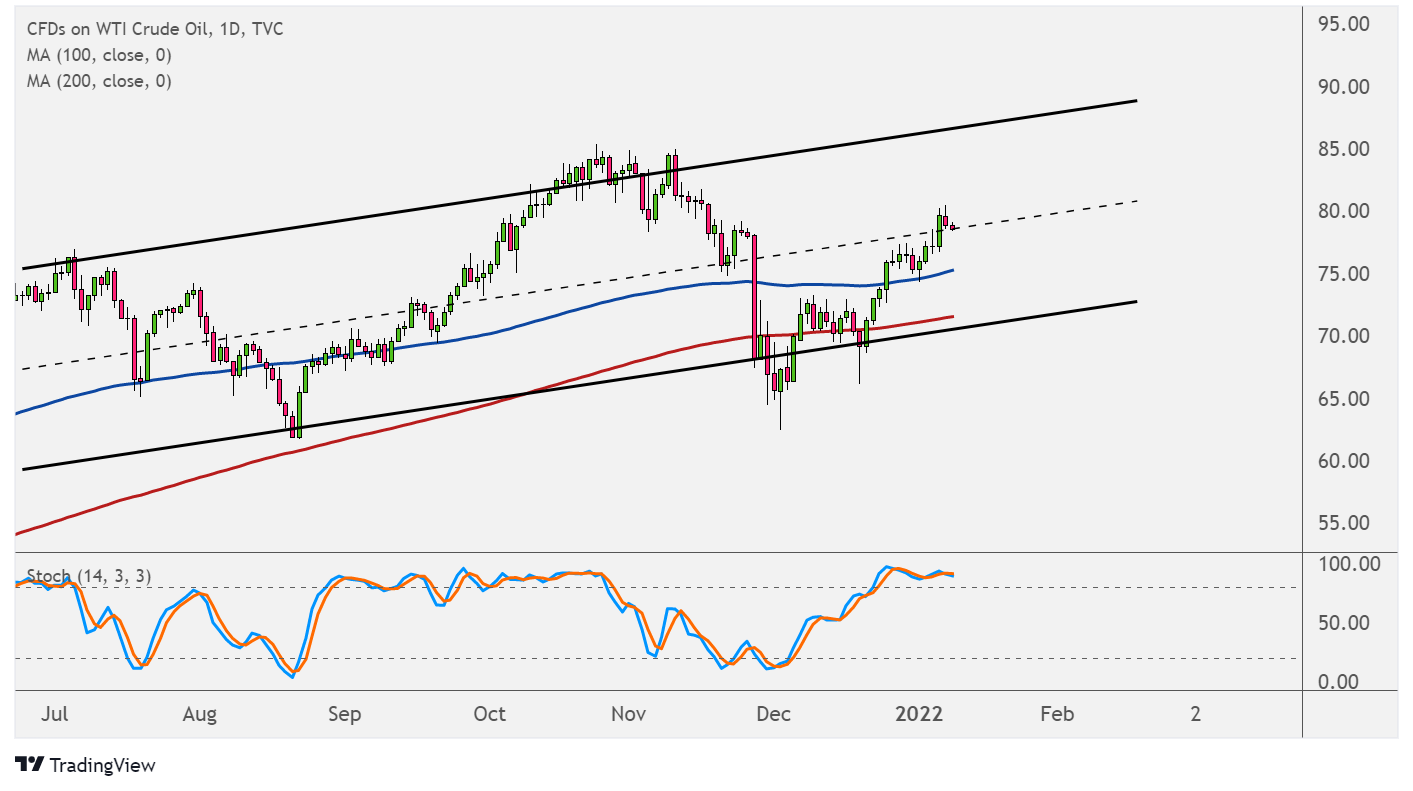Select the MA (200, close, 0) indicator label
This screenshot has height=791, width=1413.
pyautogui.click(x=99, y=81)
